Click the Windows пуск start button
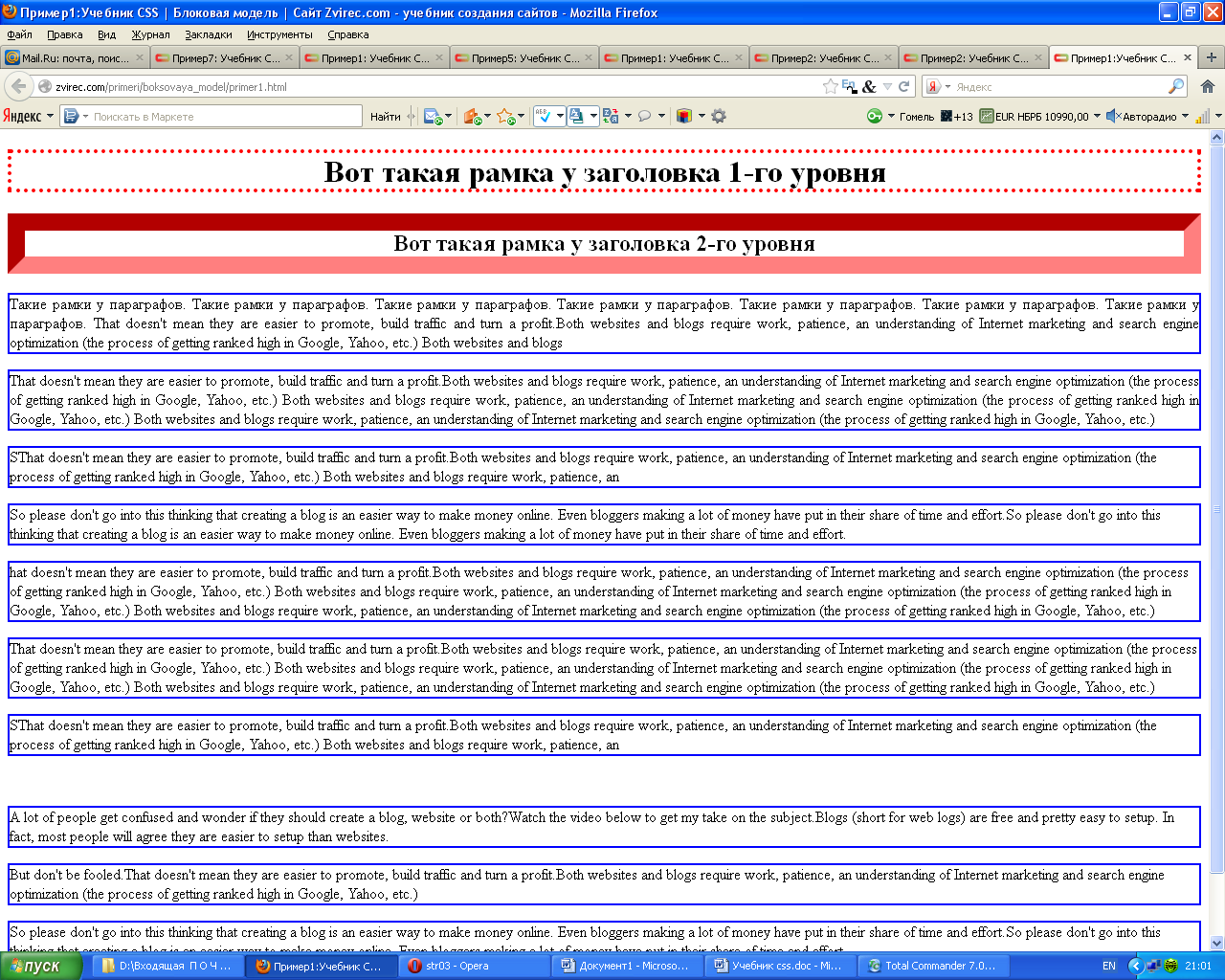This screenshot has width=1225, height=980. tap(46, 966)
